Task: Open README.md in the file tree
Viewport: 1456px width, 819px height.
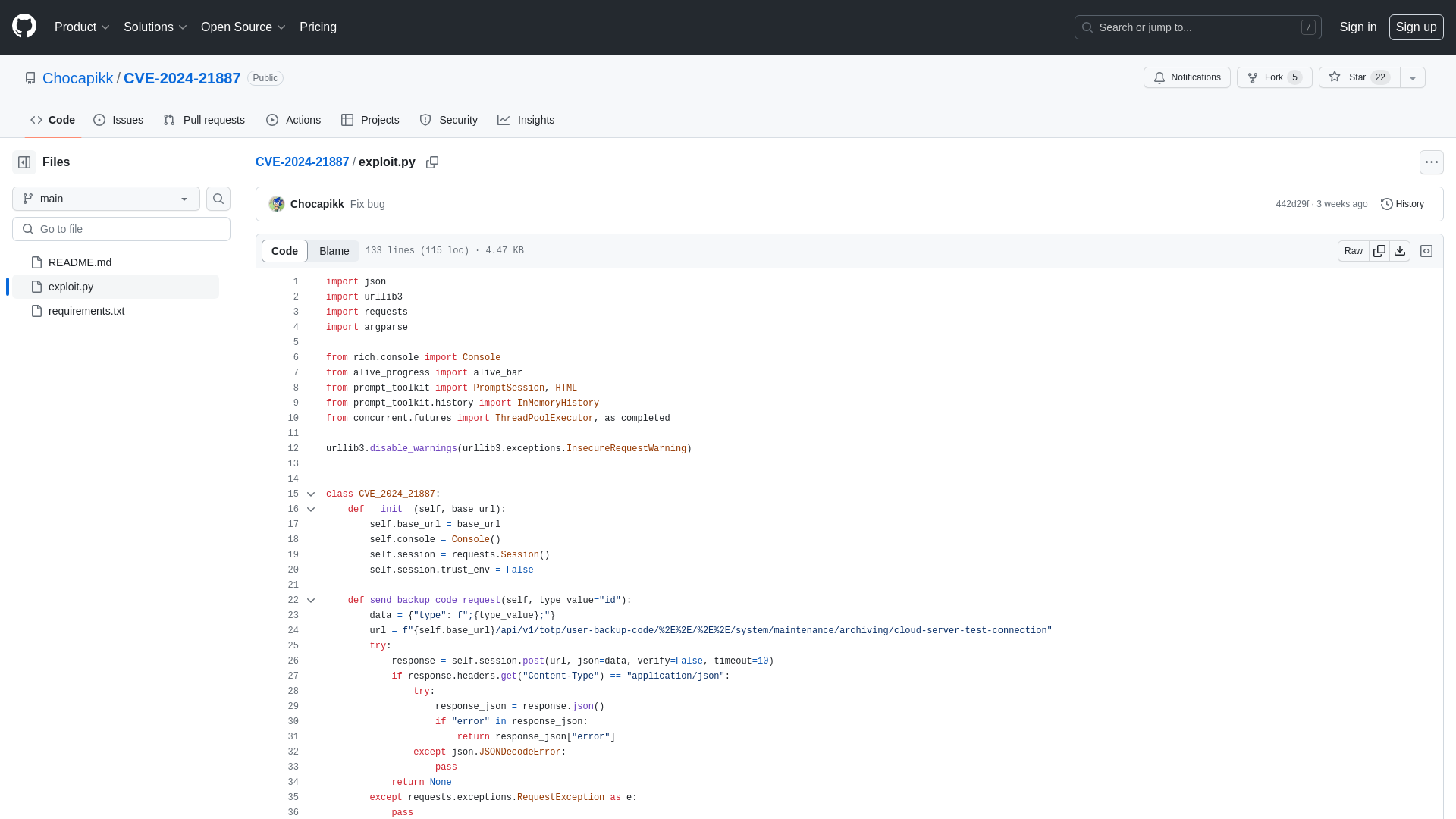Action: [115, 262]
